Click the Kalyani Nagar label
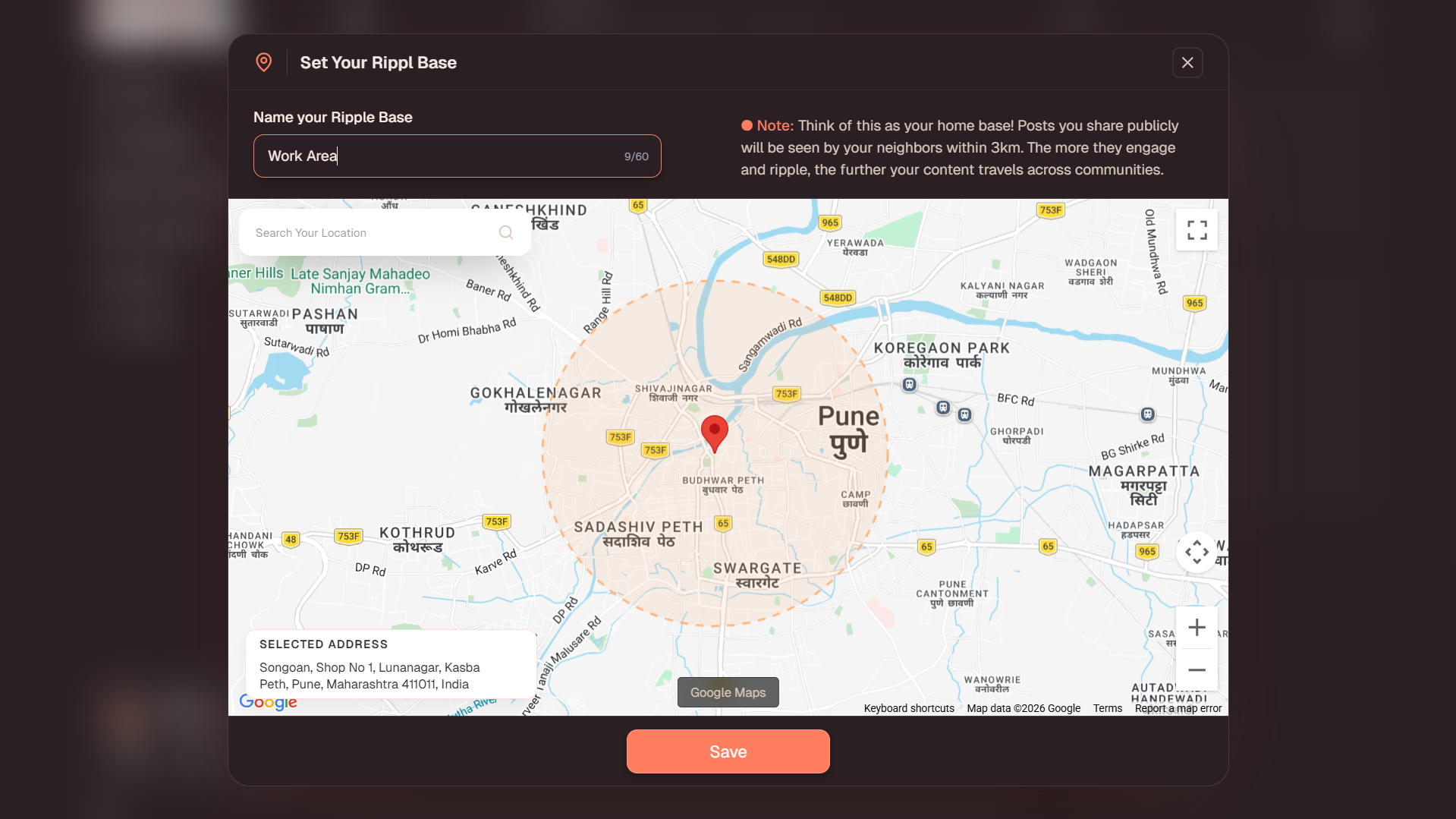 (1002, 290)
